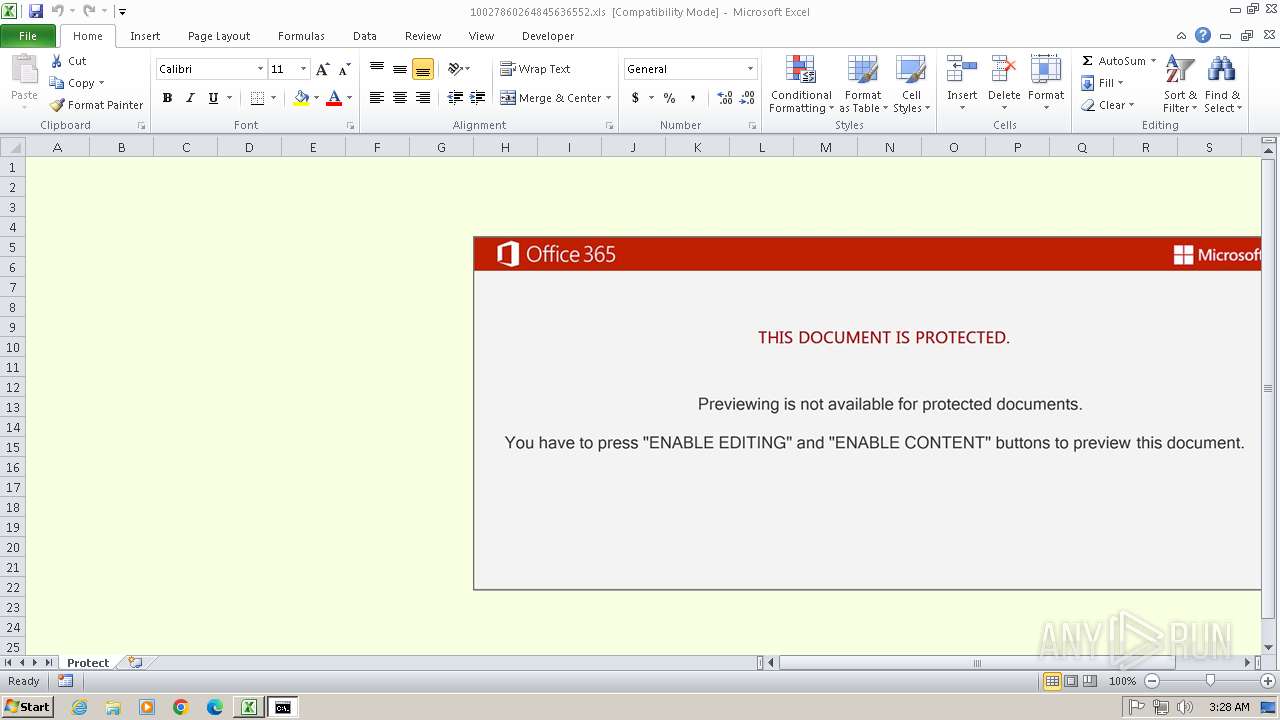Viewport: 1280px width, 720px height.
Task: Switch to Page Layout view button
Action: [1071, 681]
